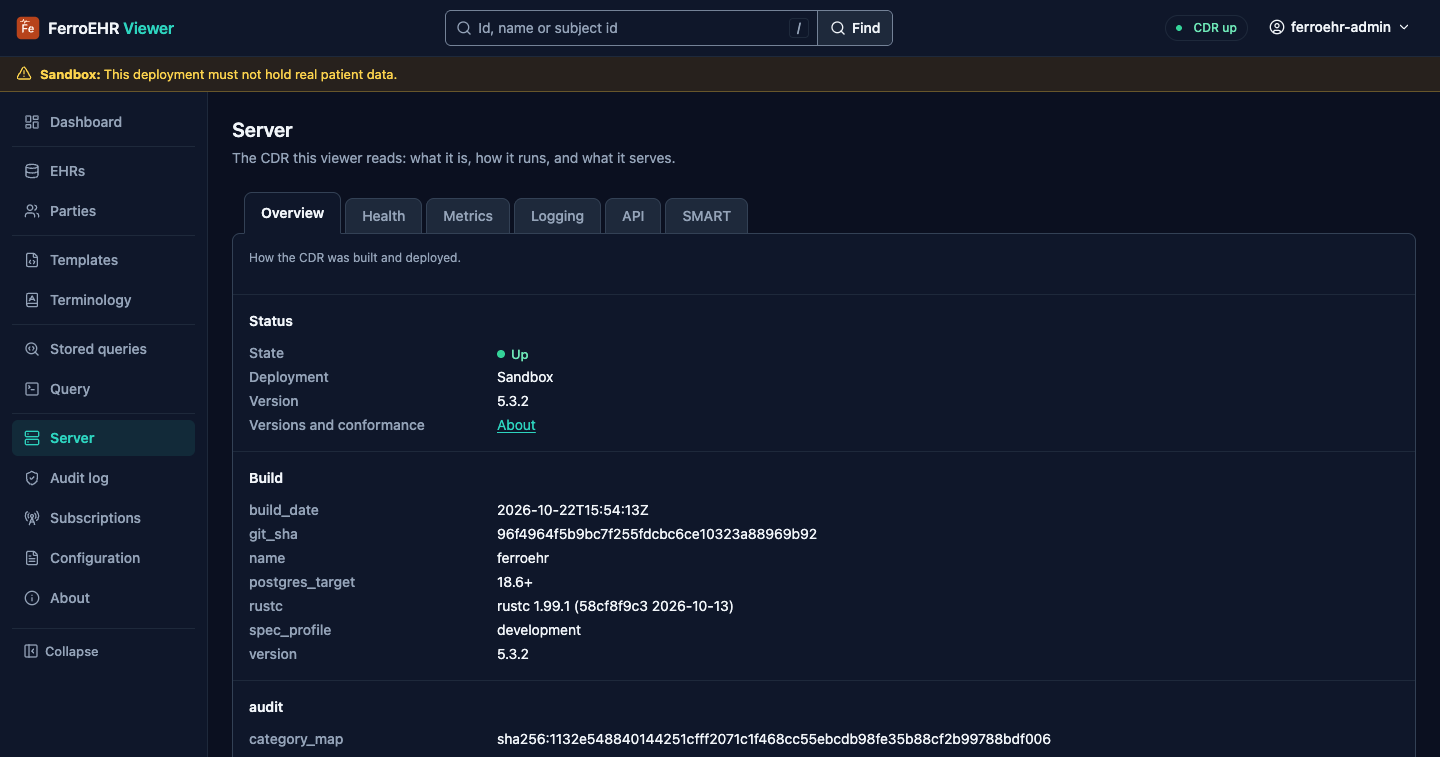Switch to the Health tab
1440x757 pixels.
[383, 216]
